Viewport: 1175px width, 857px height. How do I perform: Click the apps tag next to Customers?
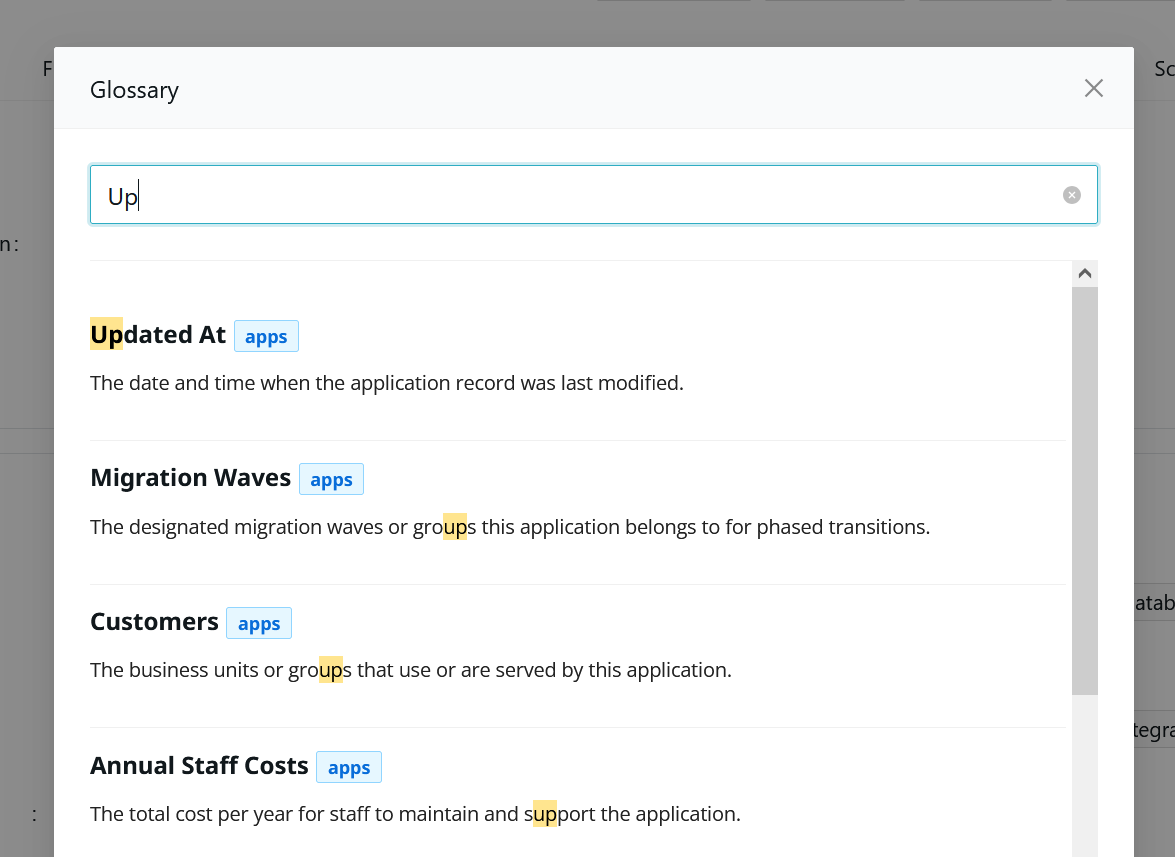point(258,624)
